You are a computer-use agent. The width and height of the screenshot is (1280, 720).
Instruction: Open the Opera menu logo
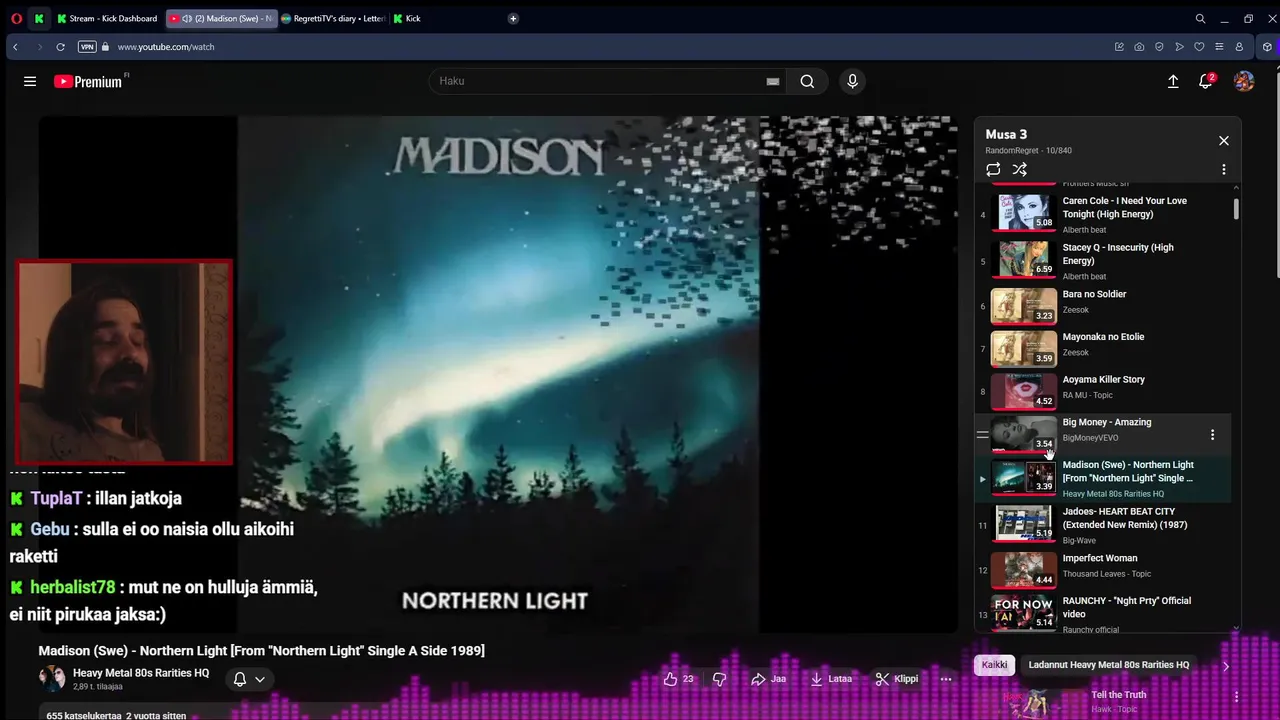pos(16,18)
